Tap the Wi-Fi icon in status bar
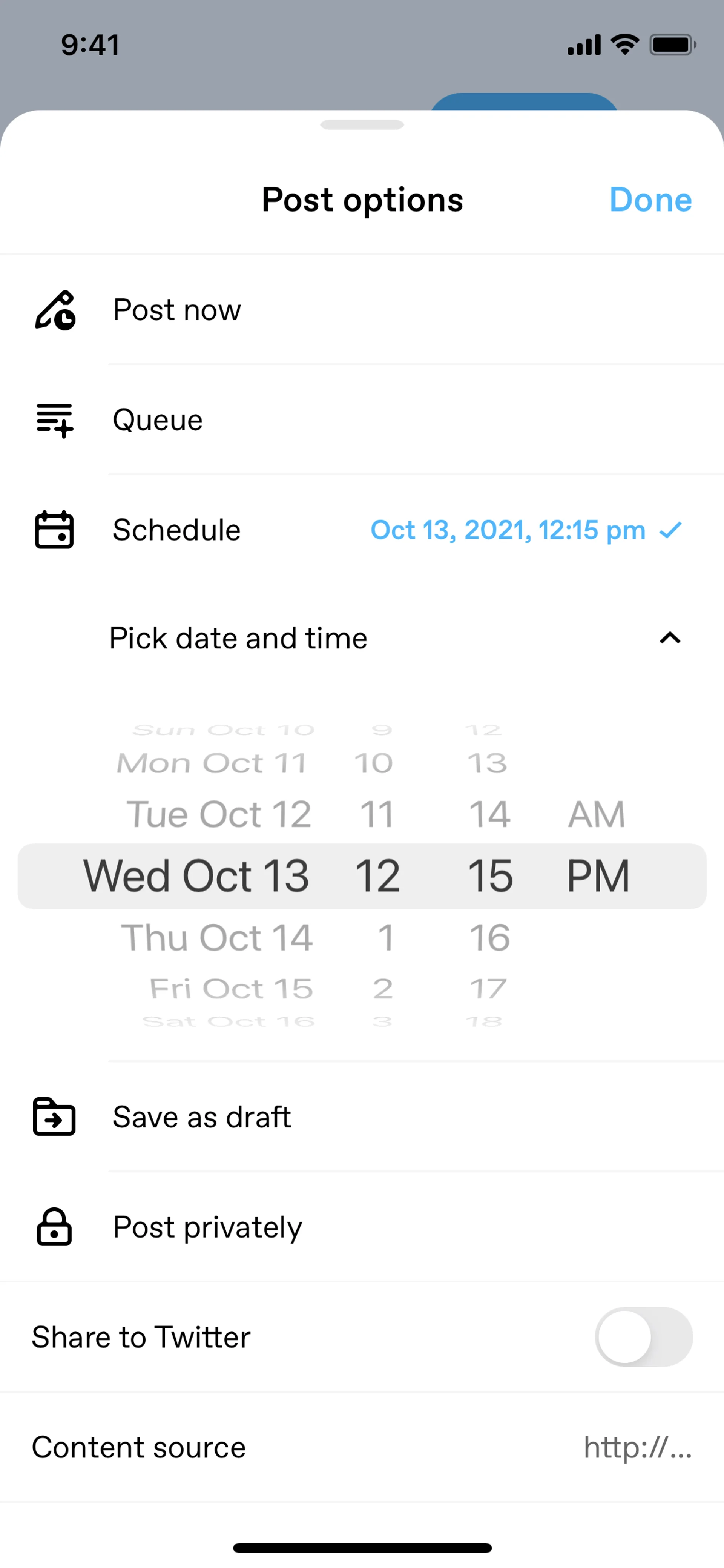Image resolution: width=724 pixels, height=1568 pixels. (x=625, y=45)
